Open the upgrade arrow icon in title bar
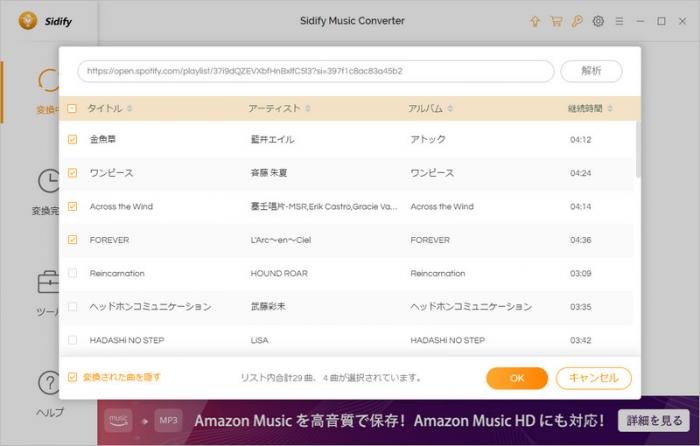The height and width of the screenshot is (446, 700). pyautogui.click(x=535, y=21)
